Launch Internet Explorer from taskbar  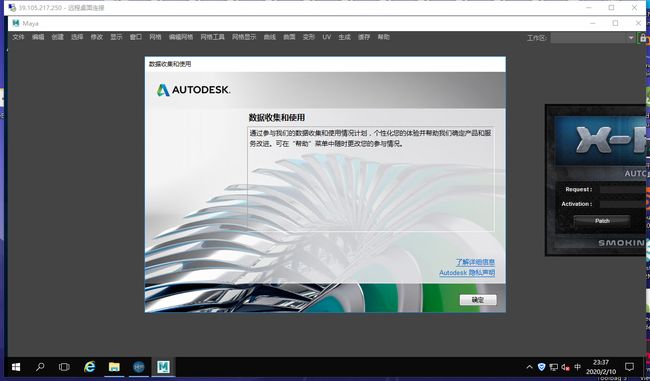pos(89,367)
